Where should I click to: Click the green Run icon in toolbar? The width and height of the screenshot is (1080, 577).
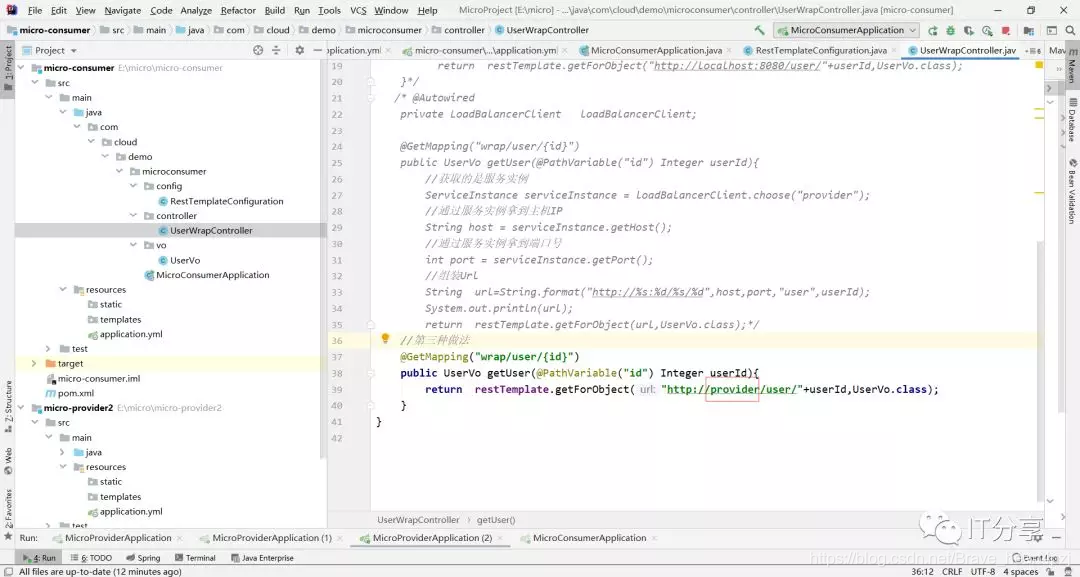933,30
